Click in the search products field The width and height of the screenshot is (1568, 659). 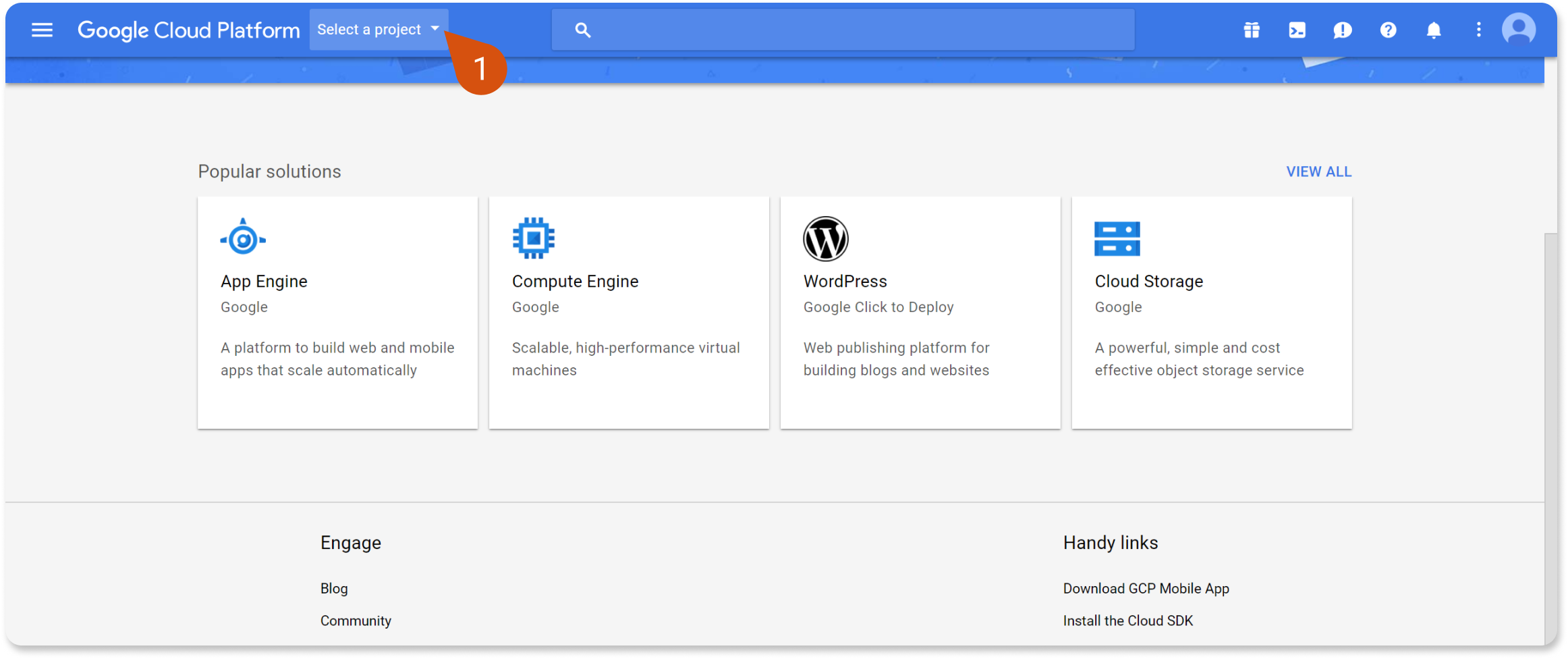[x=857, y=30]
